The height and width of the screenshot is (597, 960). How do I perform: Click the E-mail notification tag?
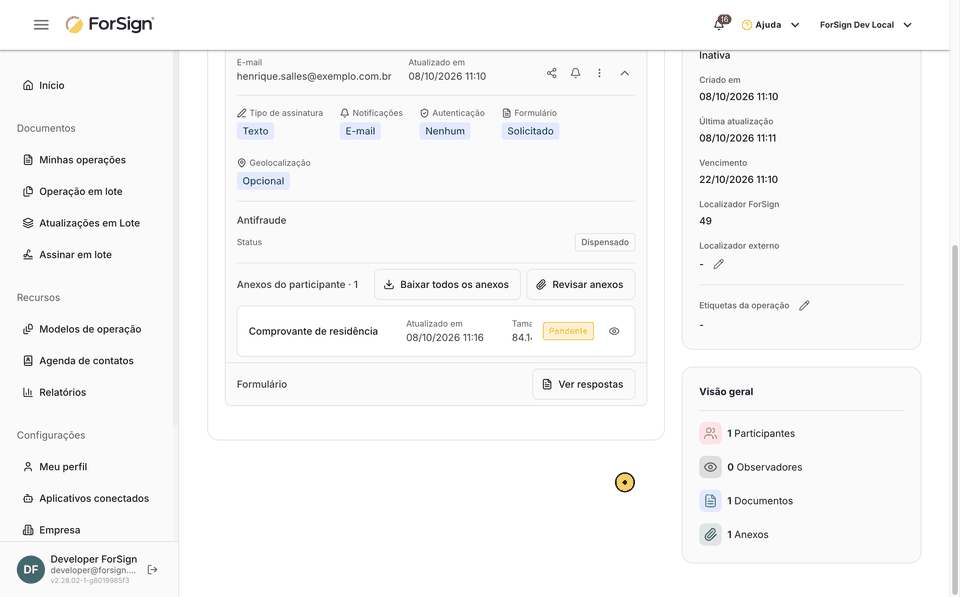[360, 131]
